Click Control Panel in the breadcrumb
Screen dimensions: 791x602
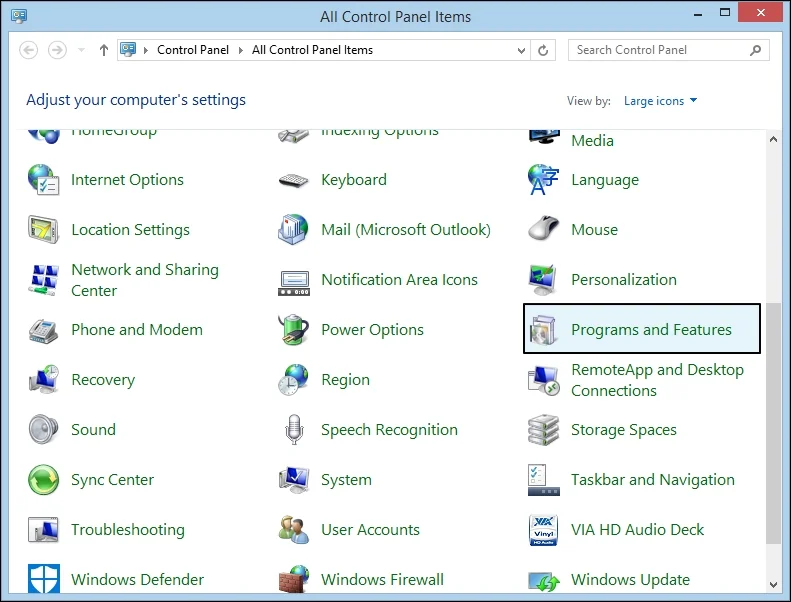[193, 50]
